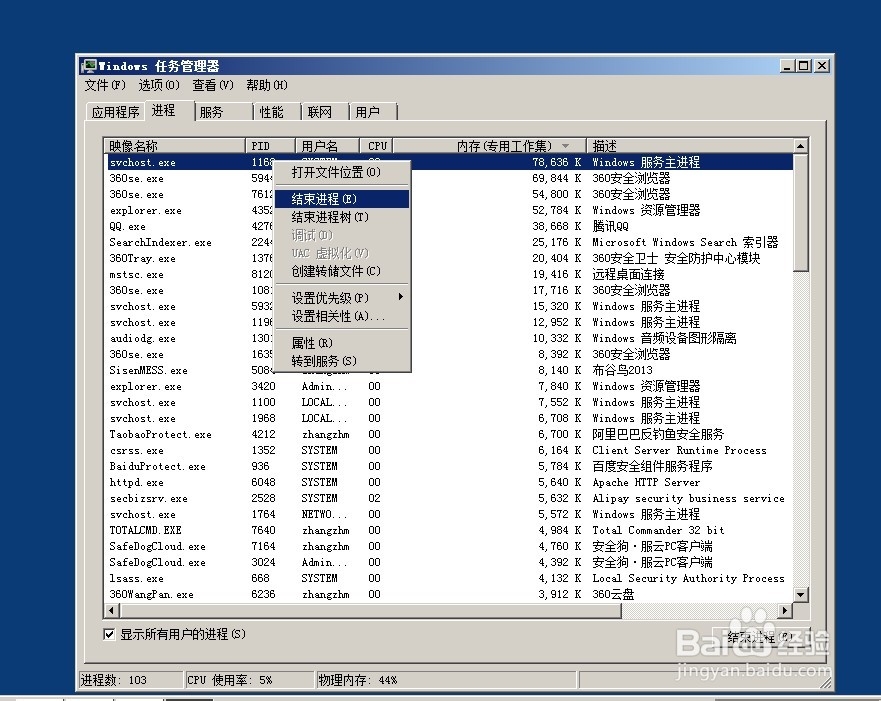Click the vertical scrollbar down arrow
The image size is (881, 701).
[x=801, y=594]
